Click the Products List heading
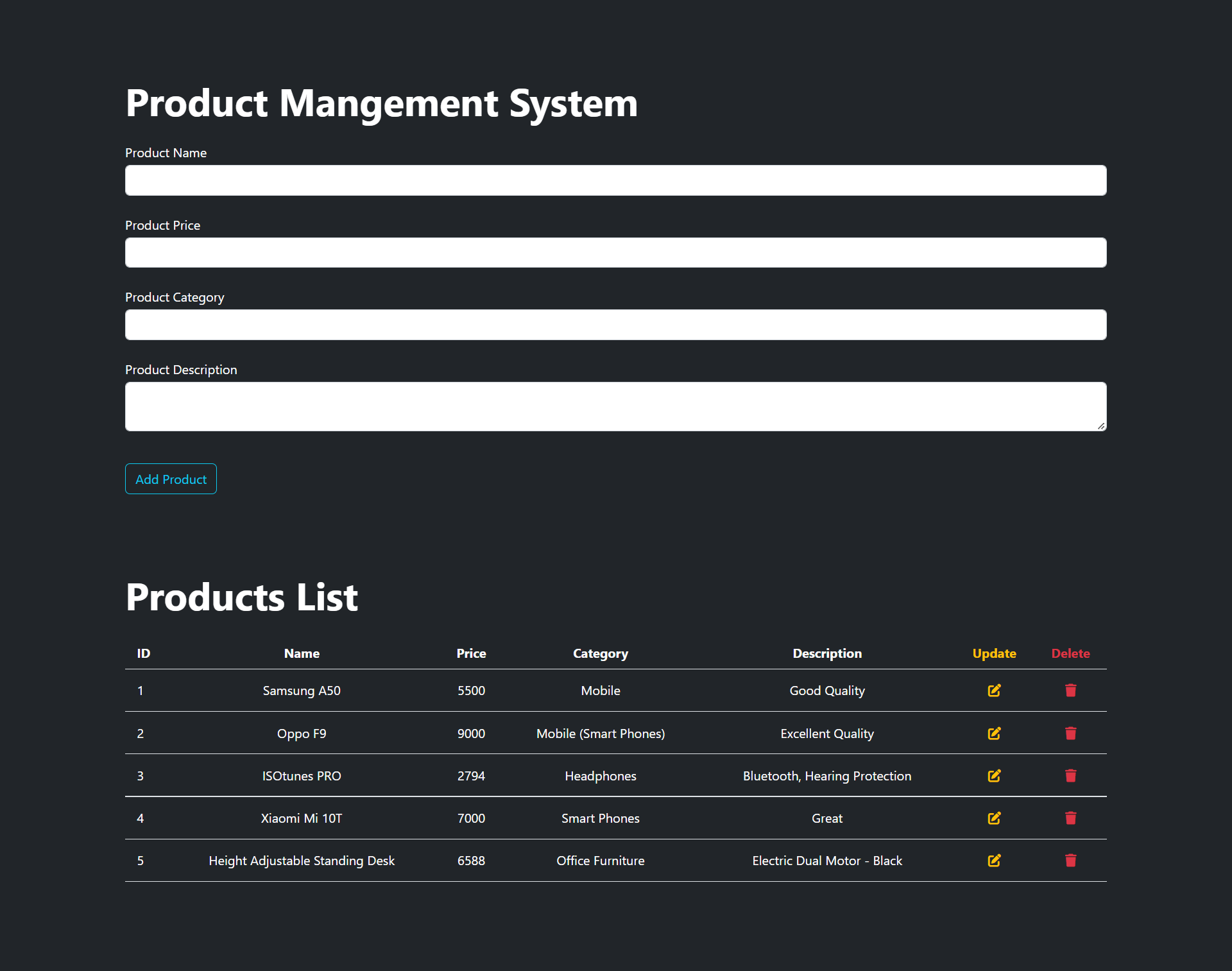 (x=241, y=597)
